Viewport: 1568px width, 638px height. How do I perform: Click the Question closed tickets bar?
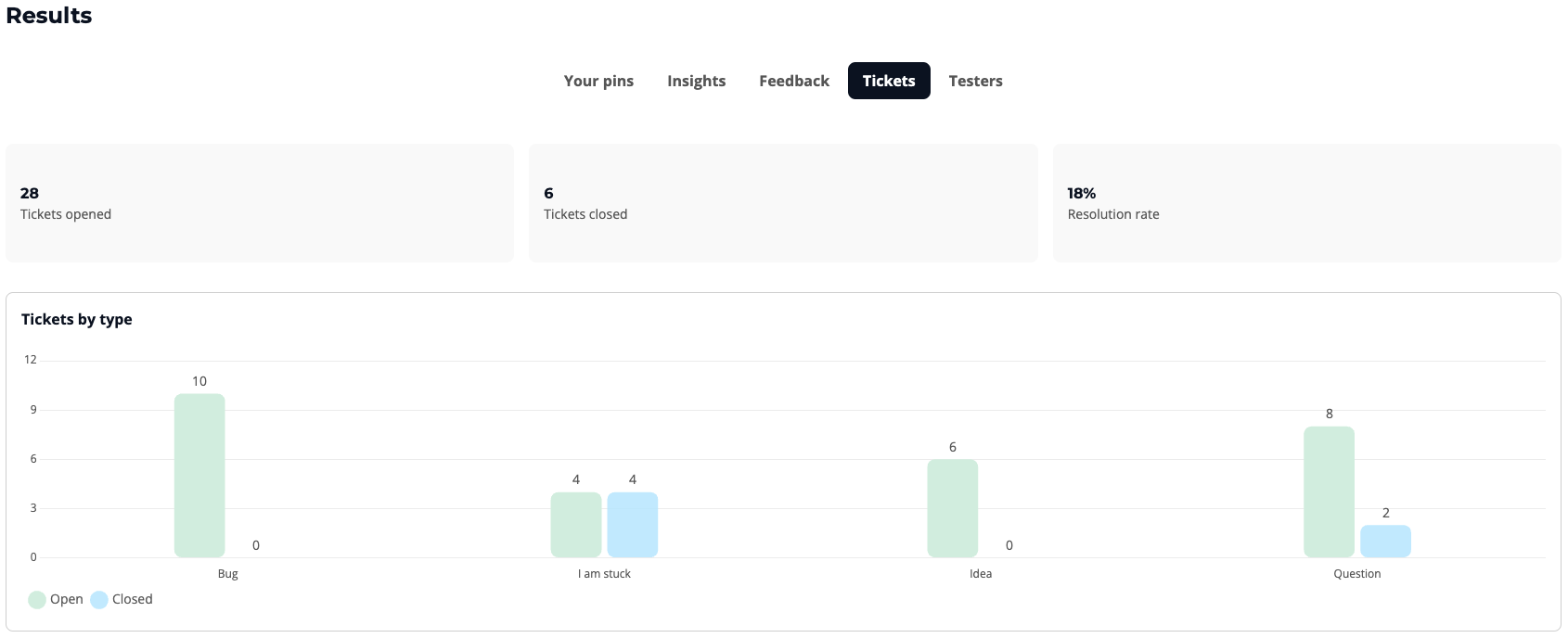(x=1385, y=542)
